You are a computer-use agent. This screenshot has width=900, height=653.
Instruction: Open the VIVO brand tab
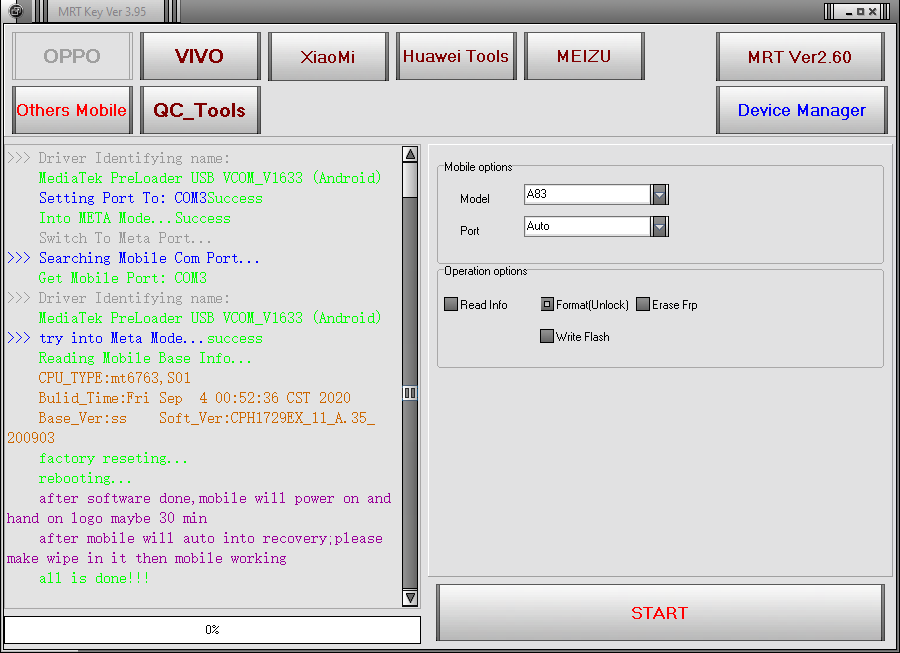[x=200, y=56]
